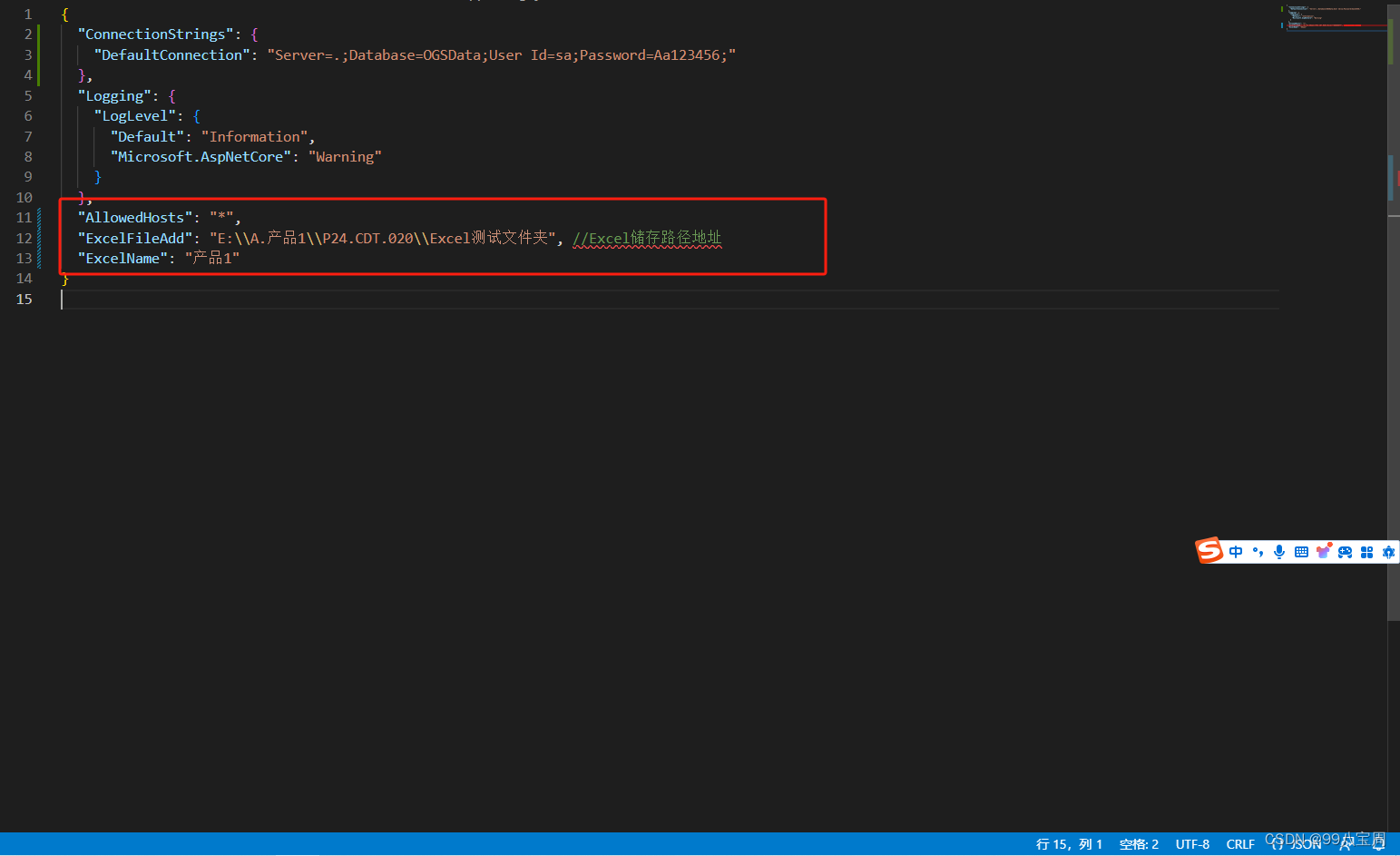This screenshot has width=1400, height=856.
Task: Click the "Logging" key
Action: click(x=114, y=96)
